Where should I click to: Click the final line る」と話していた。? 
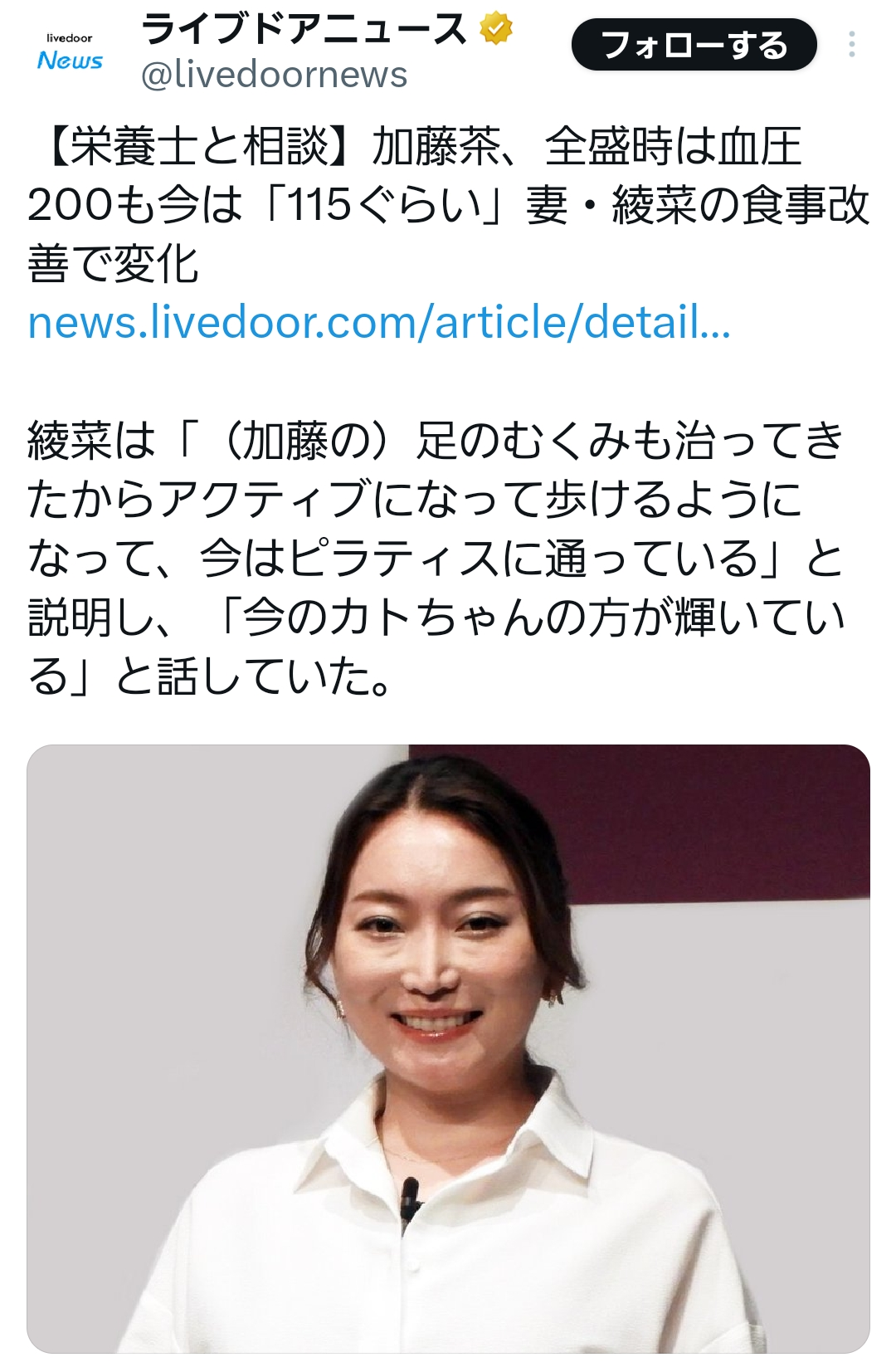pos(209,676)
